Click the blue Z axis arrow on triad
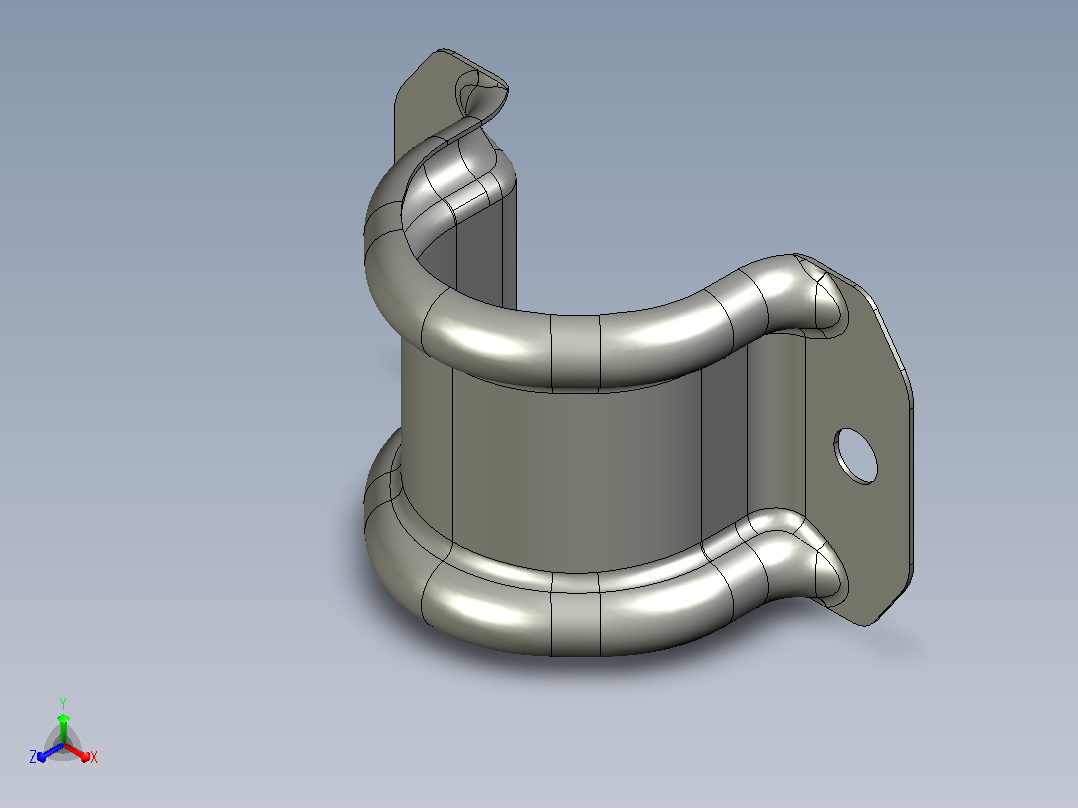The image size is (1078, 808). tap(50, 752)
